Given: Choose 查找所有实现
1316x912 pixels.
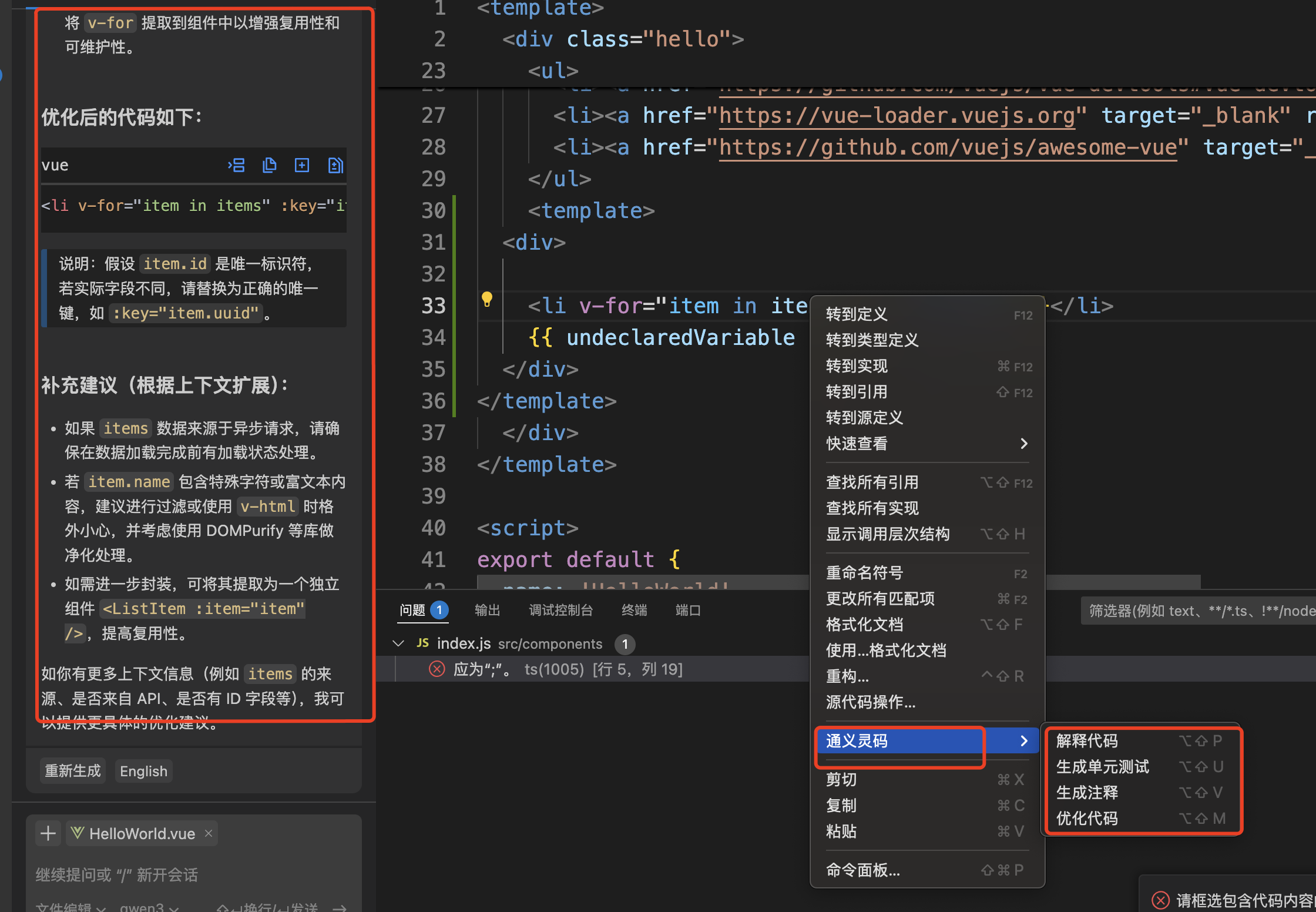Looking at the screenshot, I should click(927, 508).
